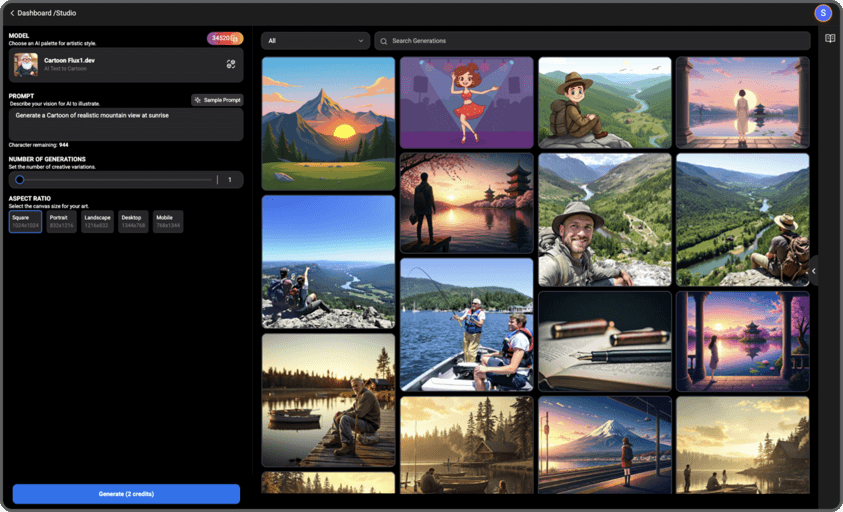843x512 pixels.
Task: Click the Search Generations field
Action: pos(592,41)
